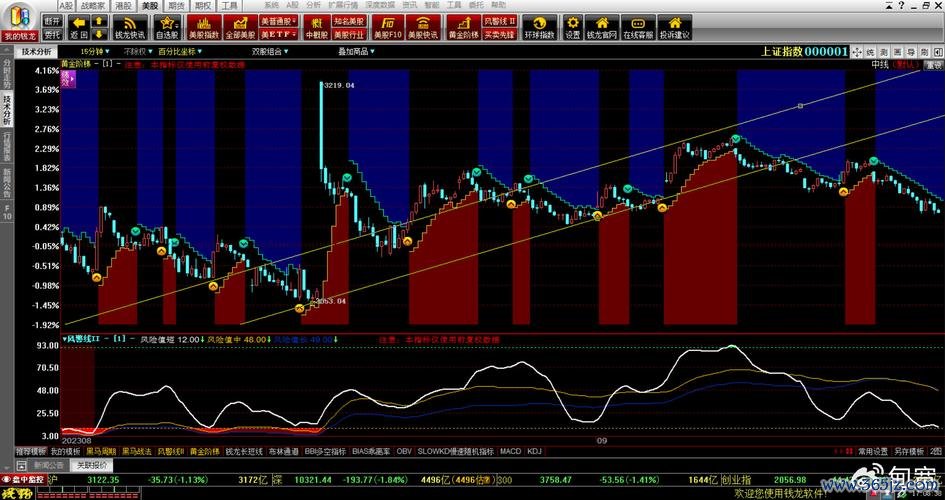This screenshot has width=945, height=500.
Task: Open 在线客服 support icon
Action: click(x=638, y=28)
